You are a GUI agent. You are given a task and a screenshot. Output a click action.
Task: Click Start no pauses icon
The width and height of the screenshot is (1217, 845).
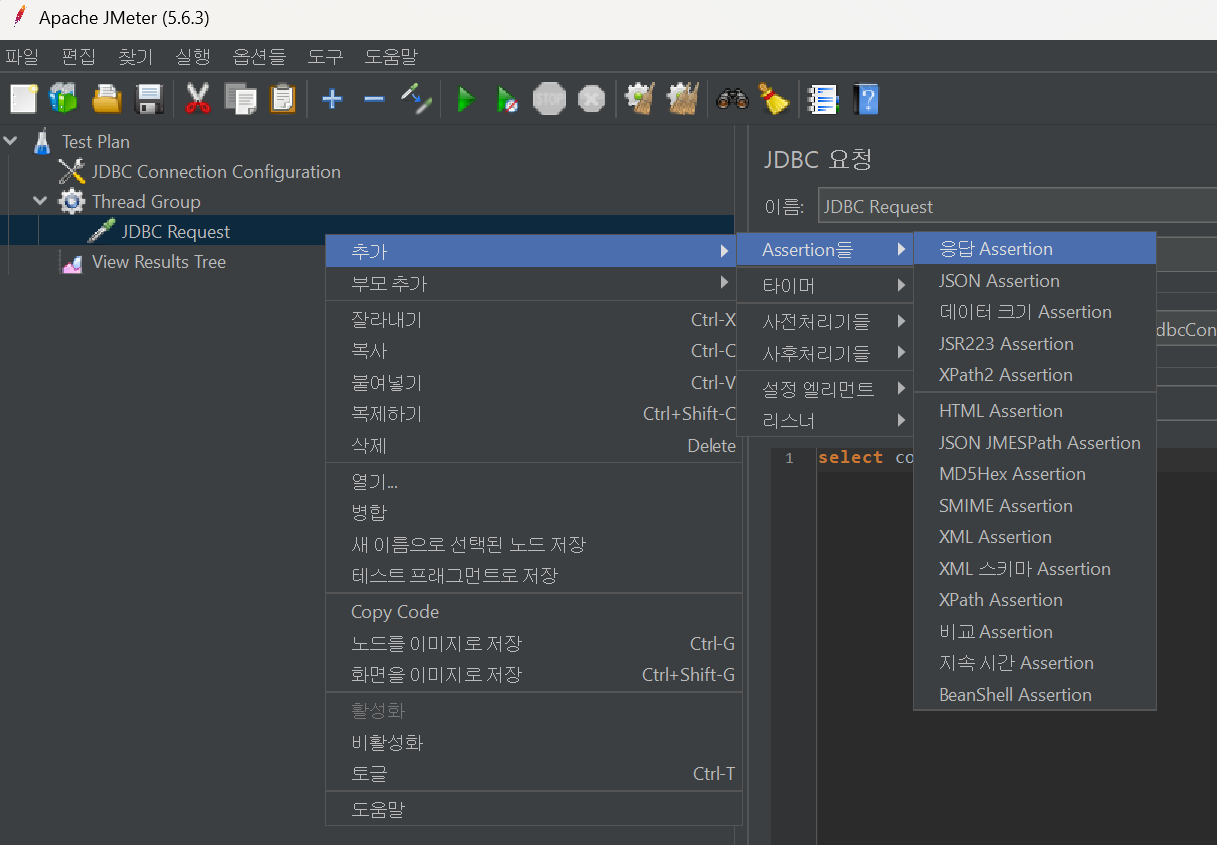507,98
